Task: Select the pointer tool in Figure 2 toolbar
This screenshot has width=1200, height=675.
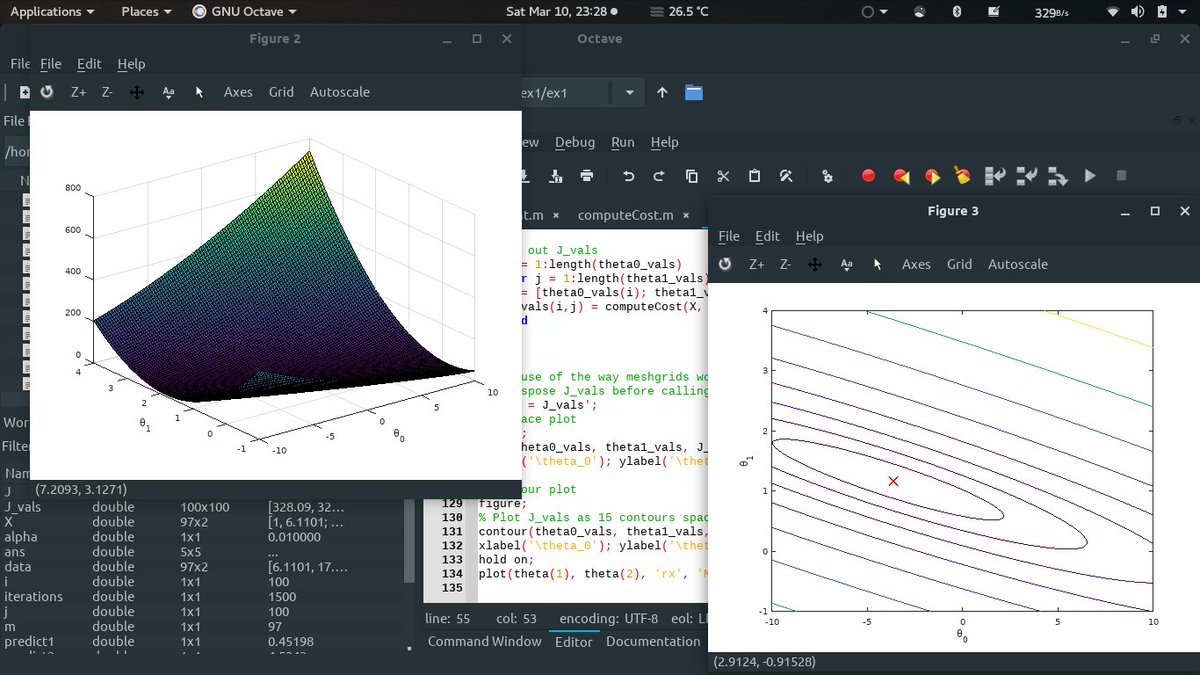Action: 199,92
